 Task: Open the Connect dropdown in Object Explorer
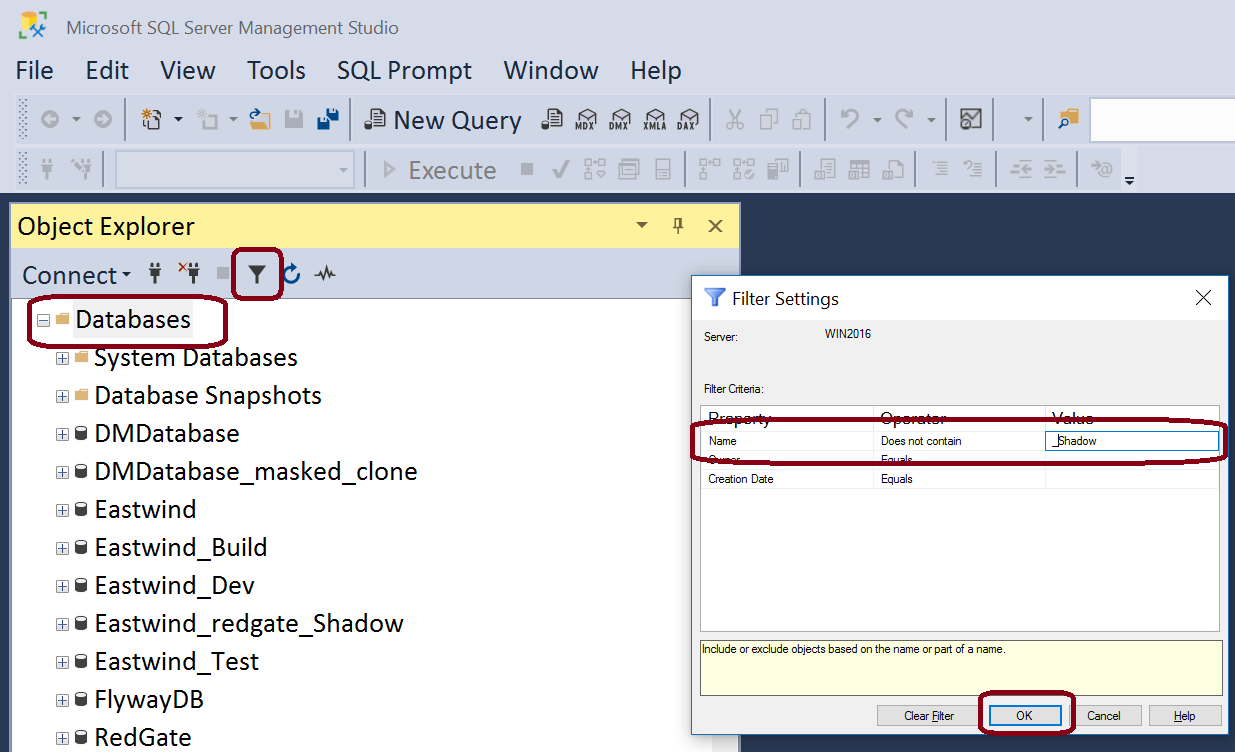click(76, 275)
